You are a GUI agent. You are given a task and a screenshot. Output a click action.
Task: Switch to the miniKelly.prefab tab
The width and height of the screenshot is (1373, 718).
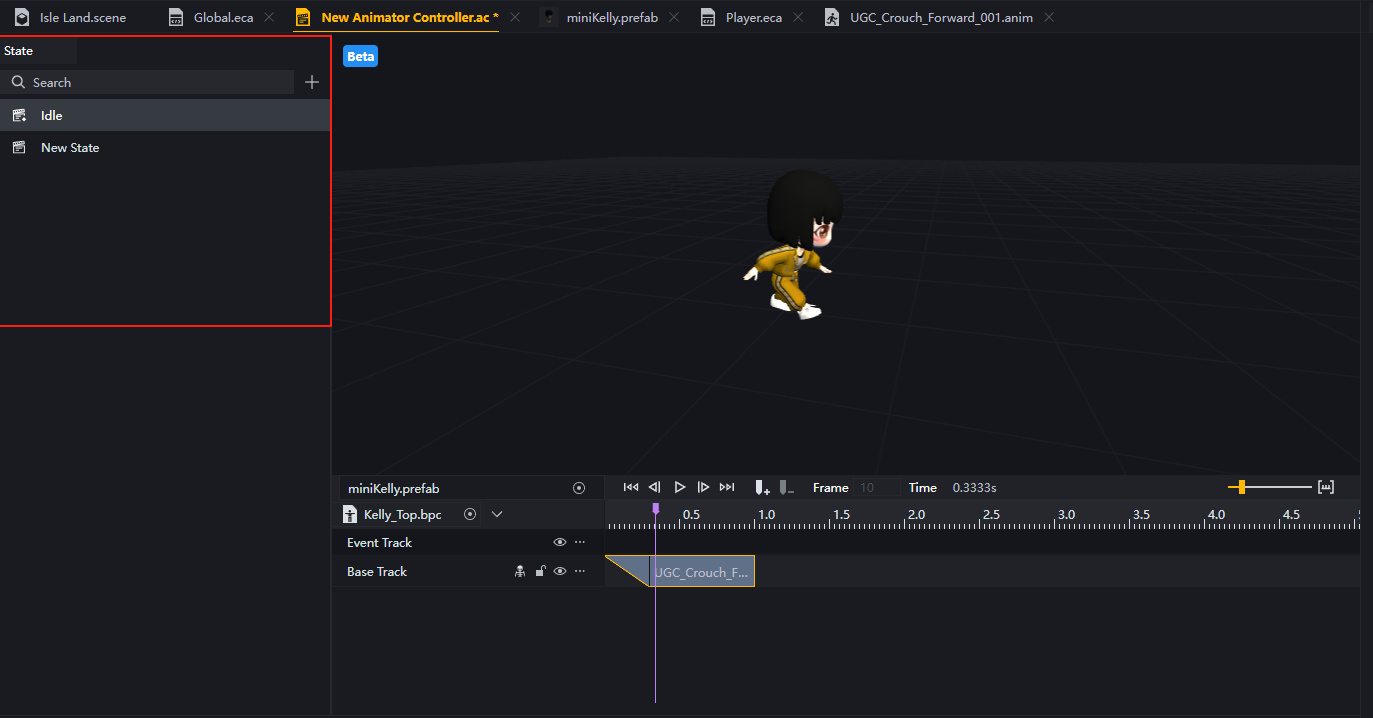[600, 17]
